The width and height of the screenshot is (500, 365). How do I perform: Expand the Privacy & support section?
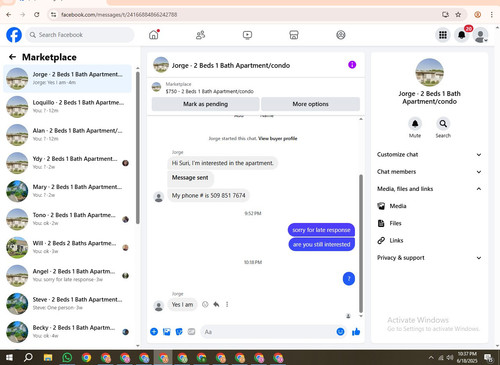429,258
